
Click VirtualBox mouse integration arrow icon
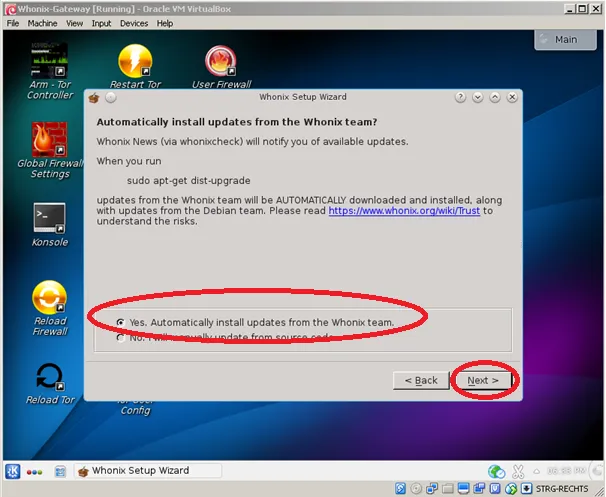(x=526, y=488)
